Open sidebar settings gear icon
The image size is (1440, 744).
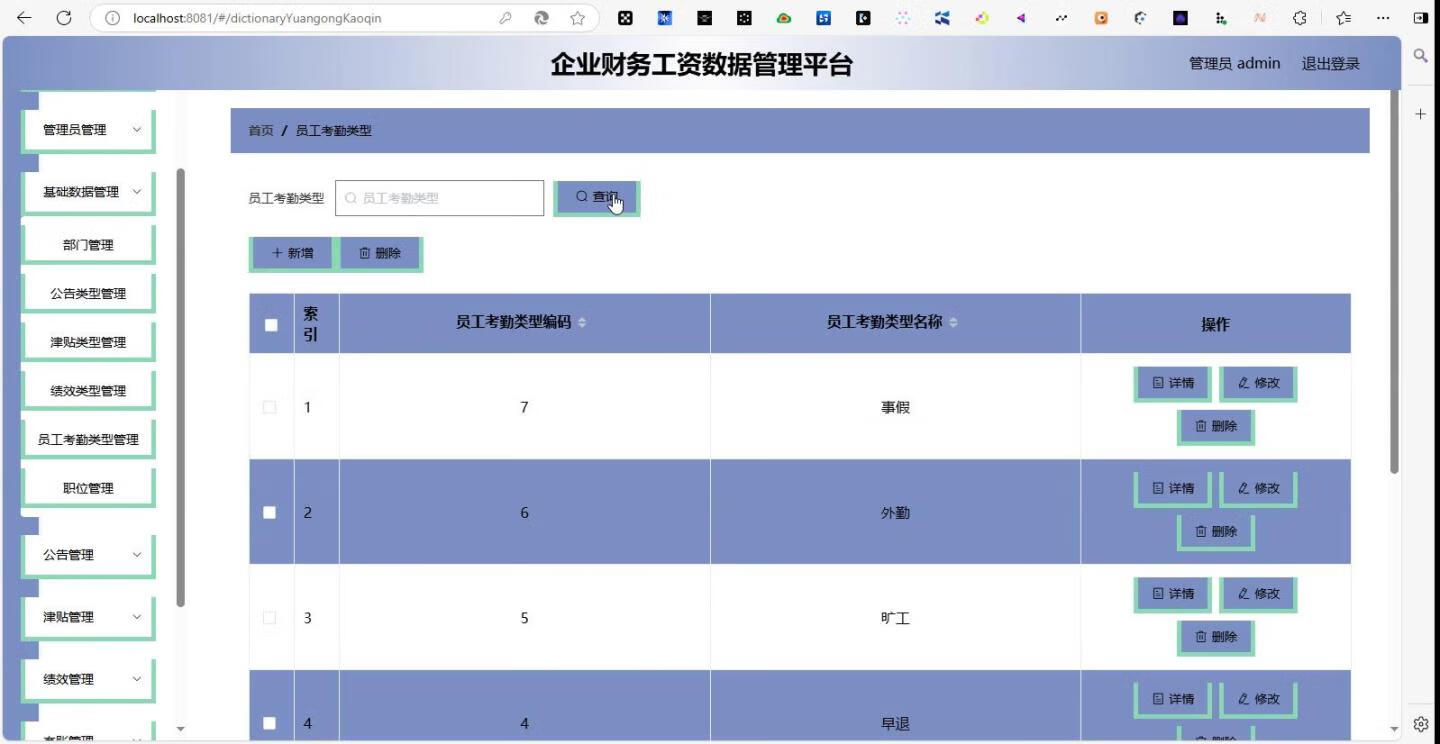pos(1420,724)
